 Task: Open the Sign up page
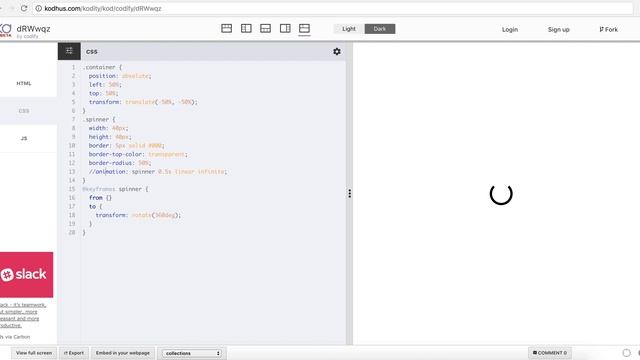[x=558, y=29]
